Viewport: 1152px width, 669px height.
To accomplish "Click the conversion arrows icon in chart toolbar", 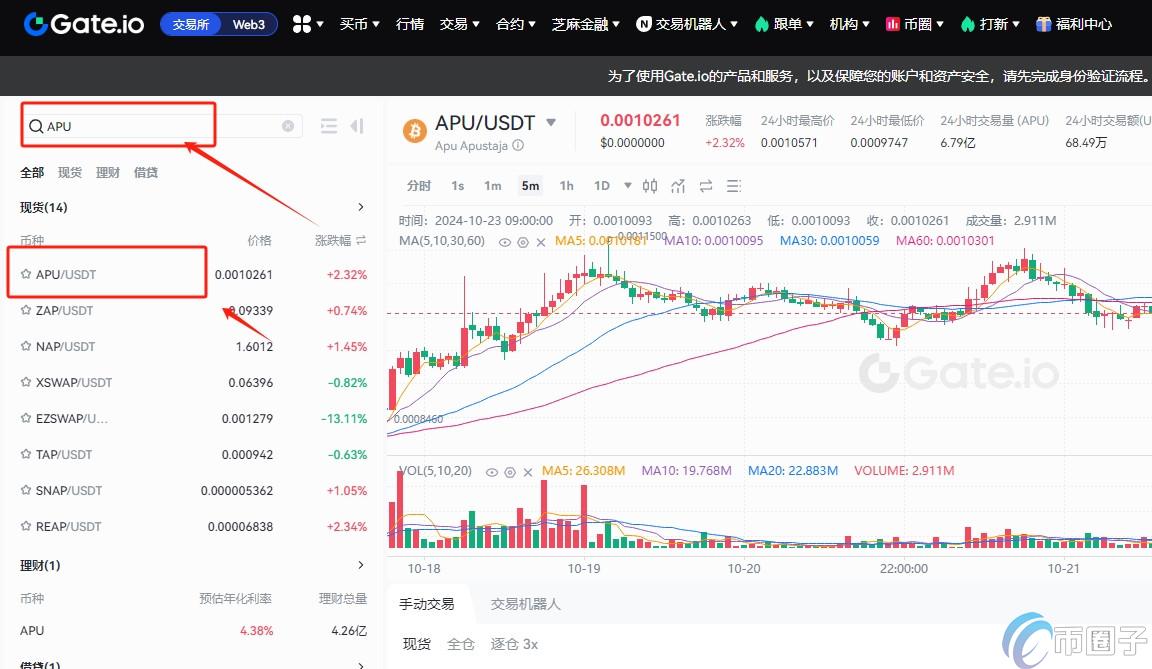I will (x=706, y=185).
